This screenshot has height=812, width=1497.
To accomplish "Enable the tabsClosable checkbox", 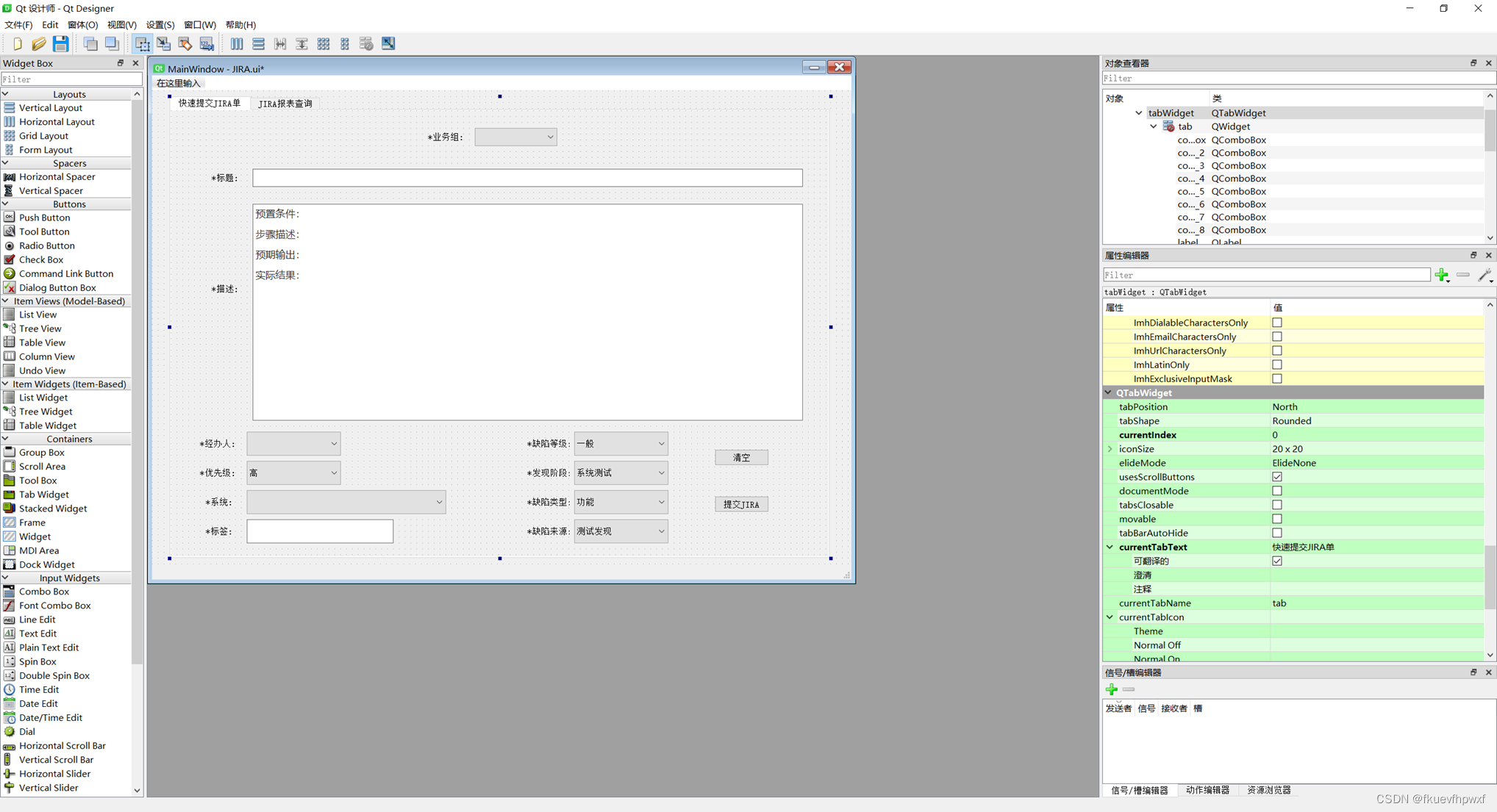I will tap(1277, 505).
